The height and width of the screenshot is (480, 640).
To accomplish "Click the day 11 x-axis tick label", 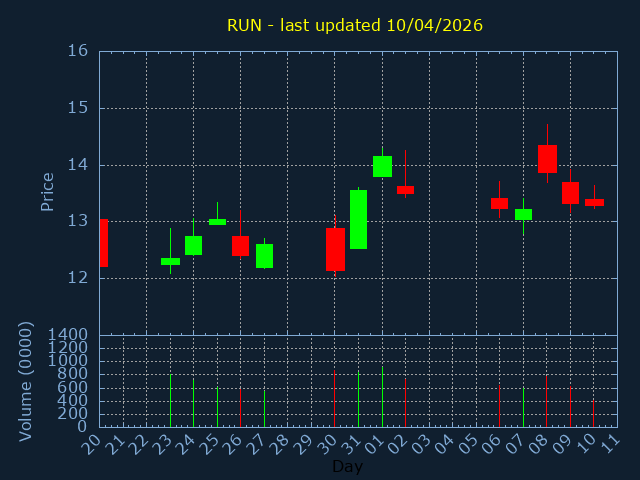I will (609, 442).
